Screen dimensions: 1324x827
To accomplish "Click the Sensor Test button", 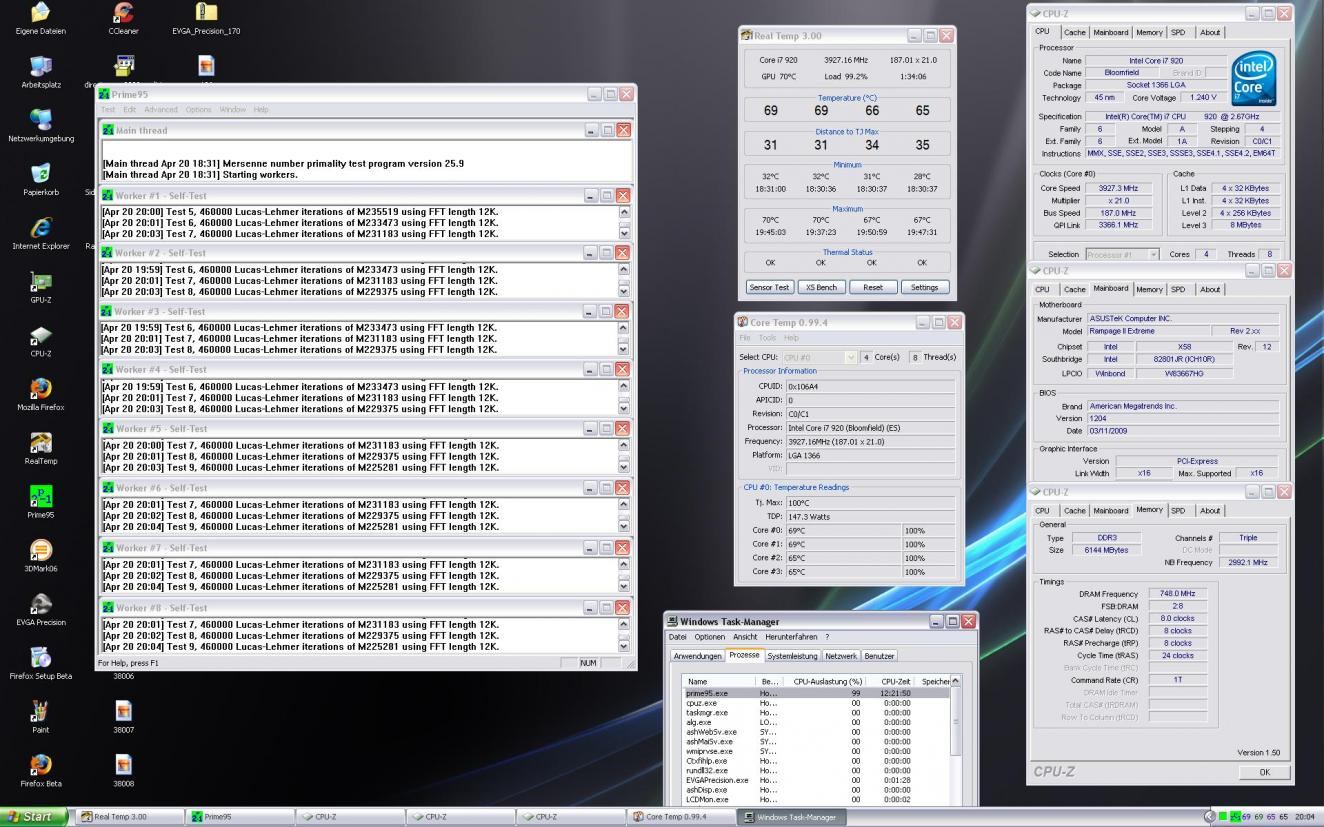I will click(769, 287).
